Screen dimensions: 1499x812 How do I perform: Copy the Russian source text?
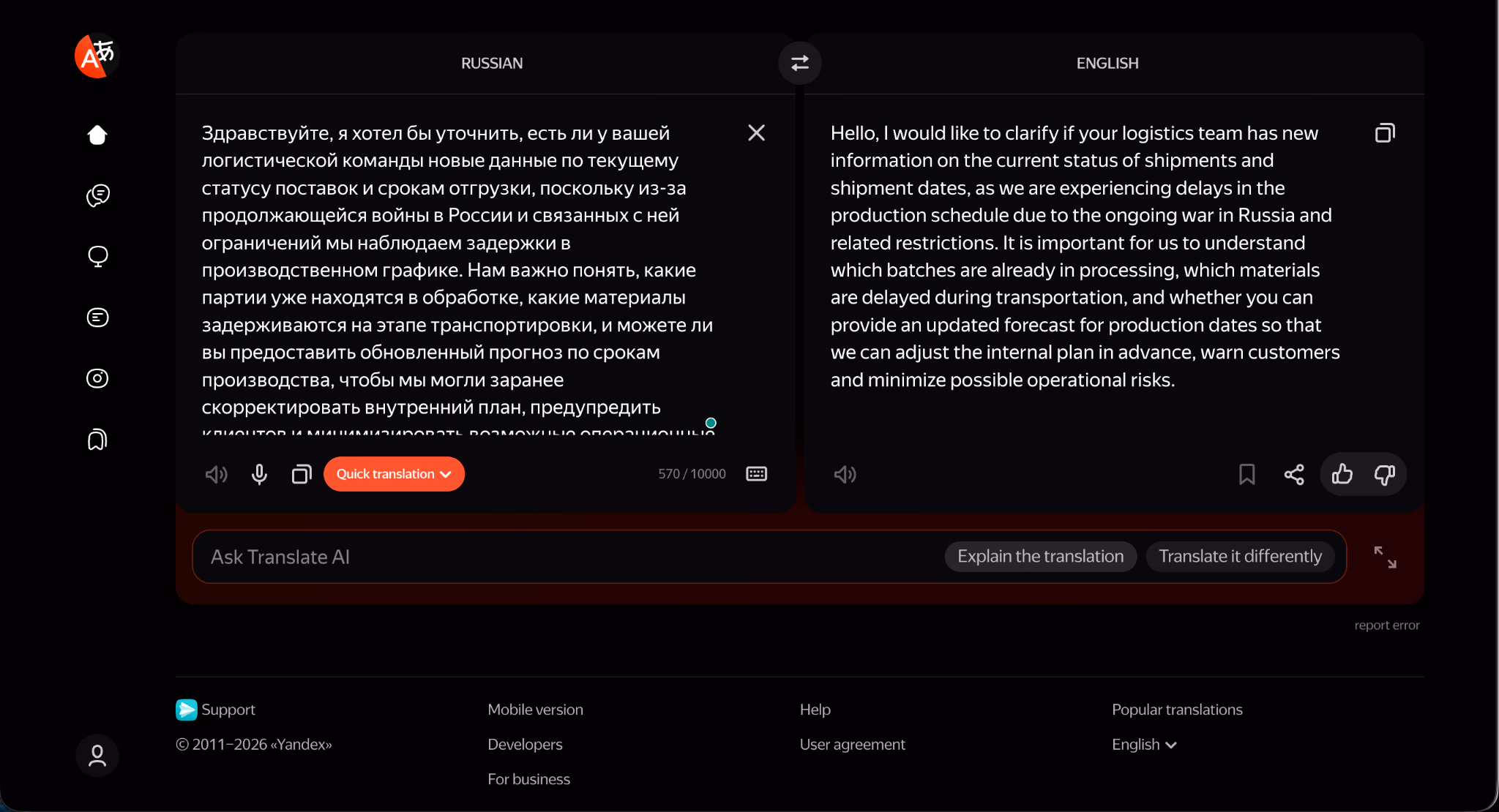click(x=302, y=474)
